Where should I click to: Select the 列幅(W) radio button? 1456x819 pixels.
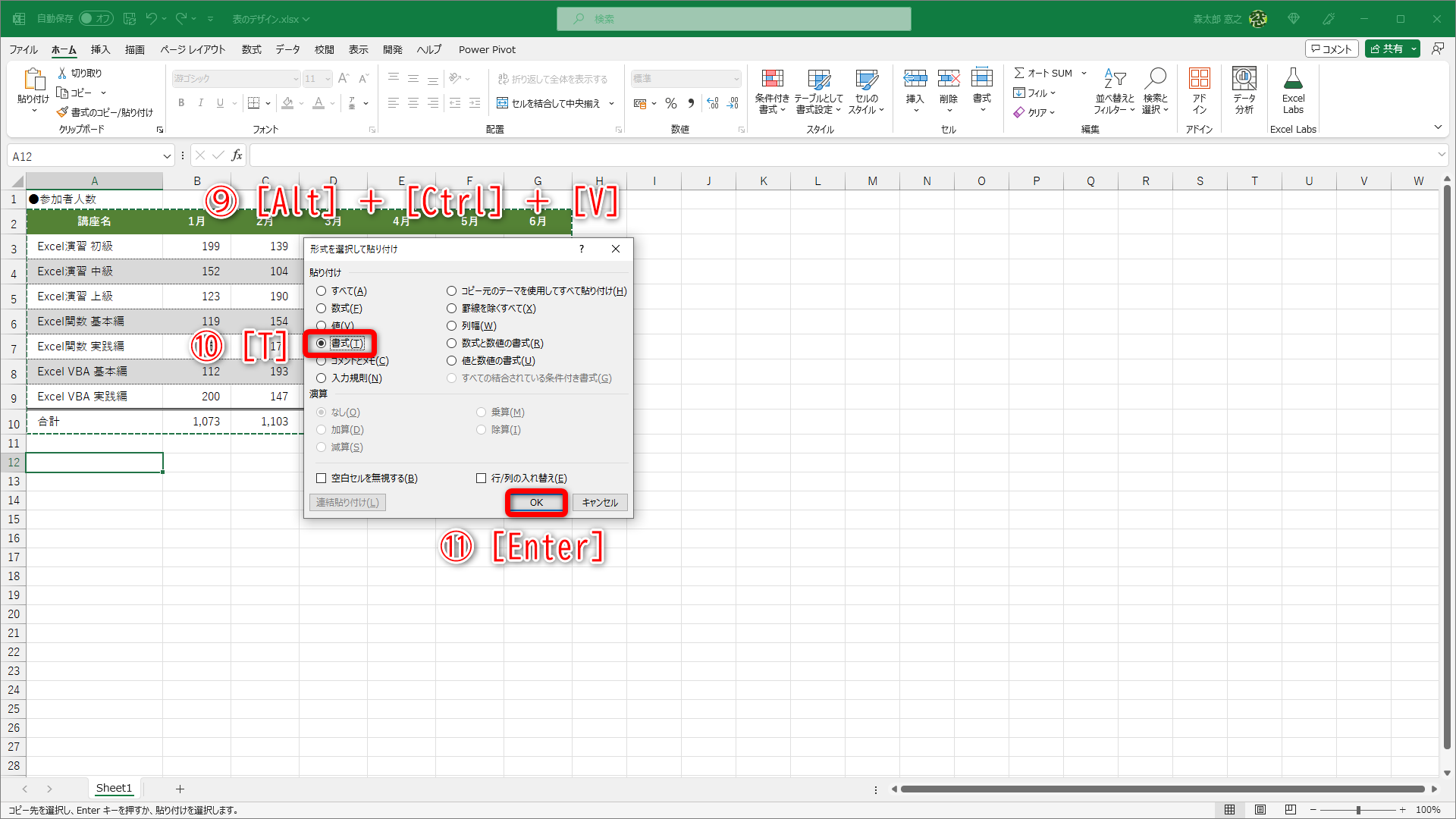(452, 326)
